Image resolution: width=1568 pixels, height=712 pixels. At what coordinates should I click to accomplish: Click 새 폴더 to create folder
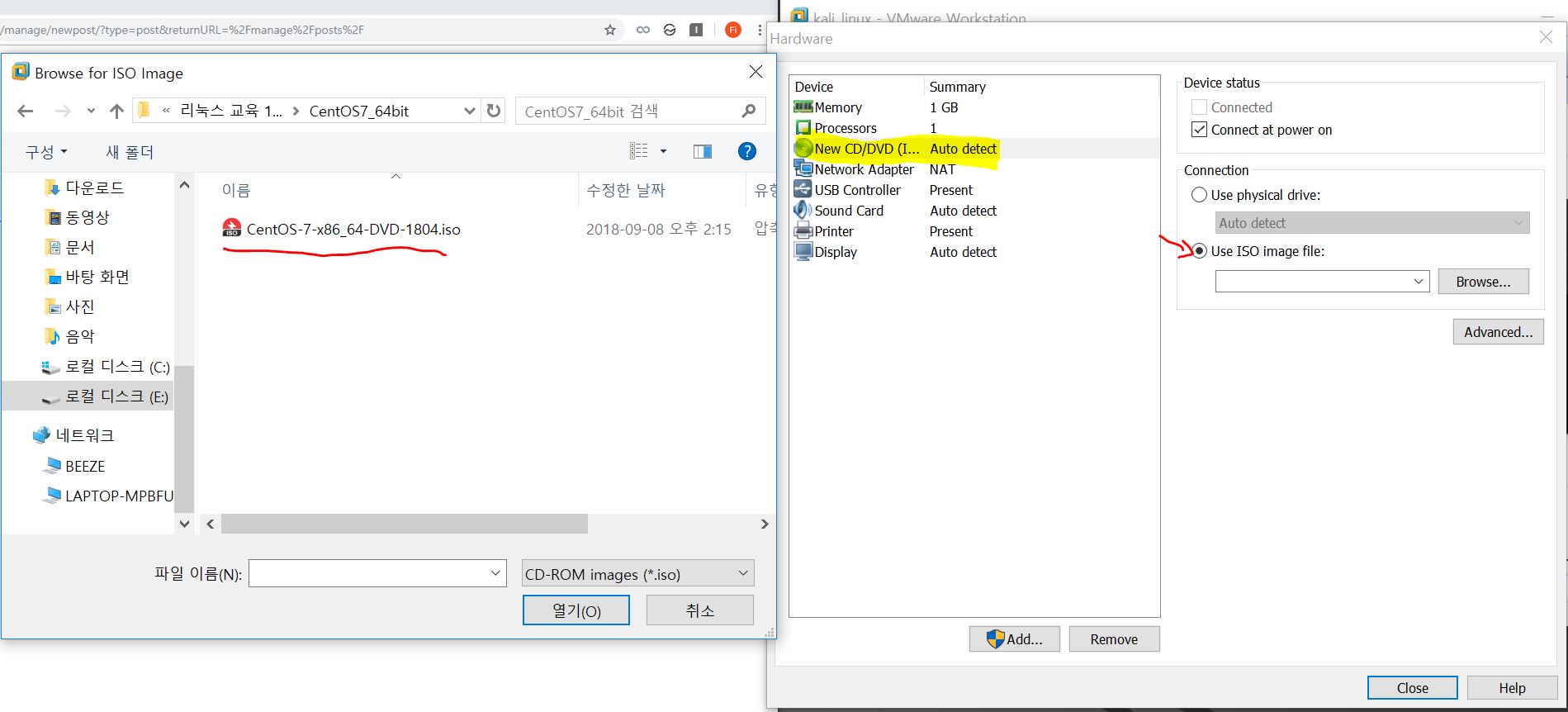click(130, 152)
